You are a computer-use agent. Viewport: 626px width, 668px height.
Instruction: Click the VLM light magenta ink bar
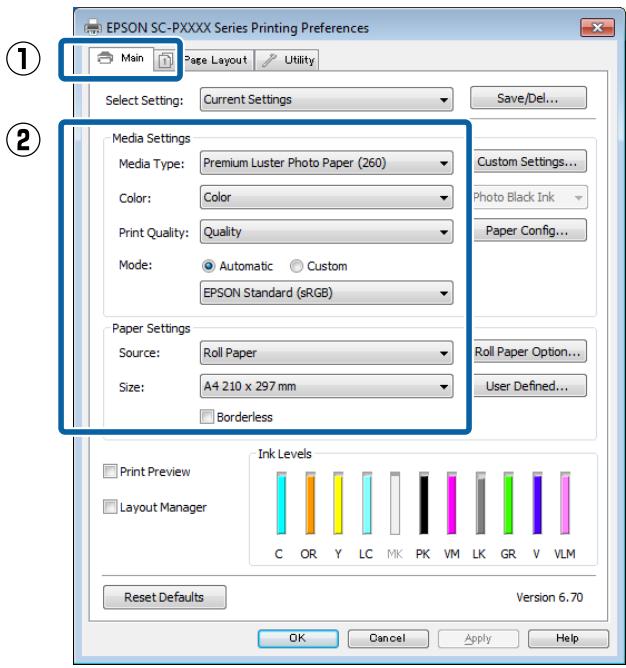(565, 503)
